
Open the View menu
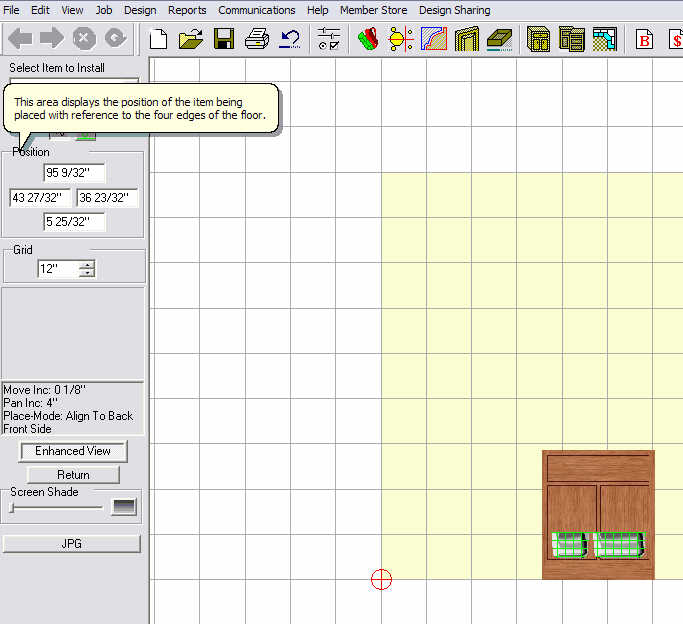tap(72, 10)
